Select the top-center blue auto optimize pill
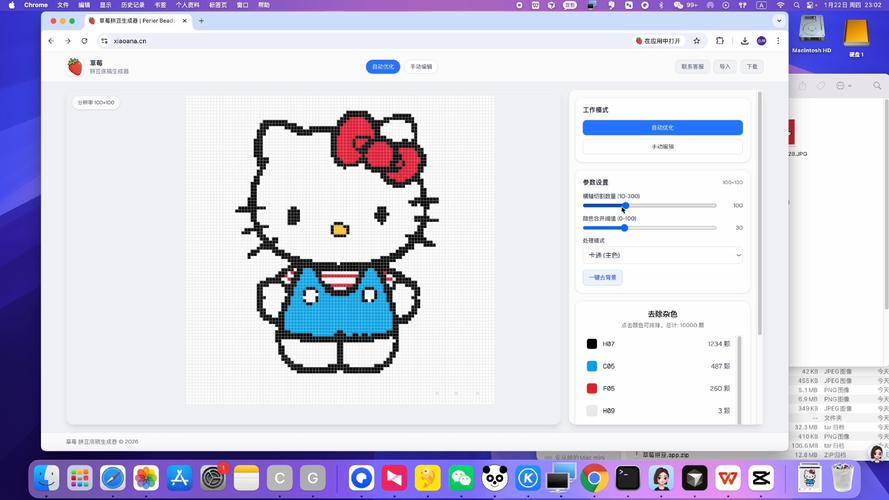The height and width of the screenshot is (500, 889). click(x=383, y=66)
